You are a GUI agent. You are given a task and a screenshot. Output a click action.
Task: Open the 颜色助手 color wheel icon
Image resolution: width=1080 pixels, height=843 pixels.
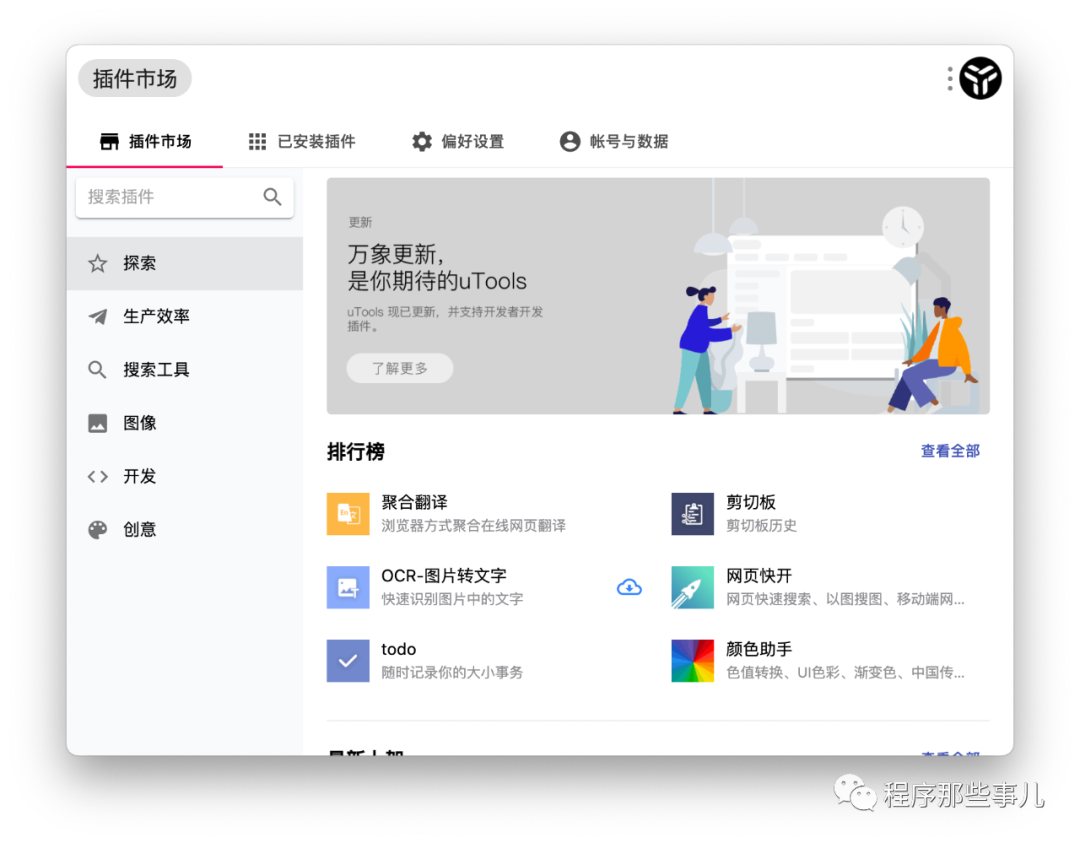click(692, 661)
